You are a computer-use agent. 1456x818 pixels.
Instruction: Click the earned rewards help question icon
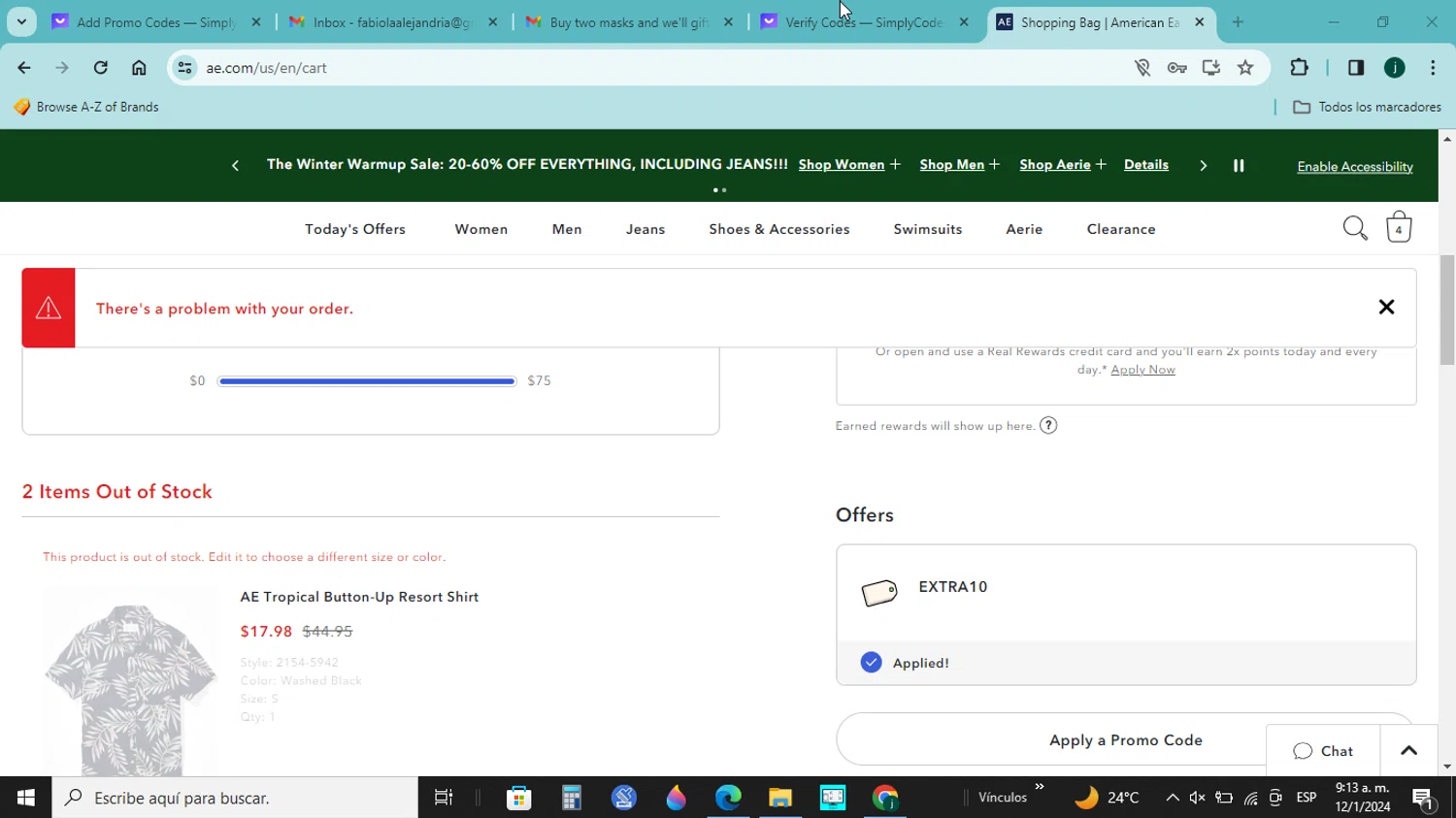coord(1048,425)
